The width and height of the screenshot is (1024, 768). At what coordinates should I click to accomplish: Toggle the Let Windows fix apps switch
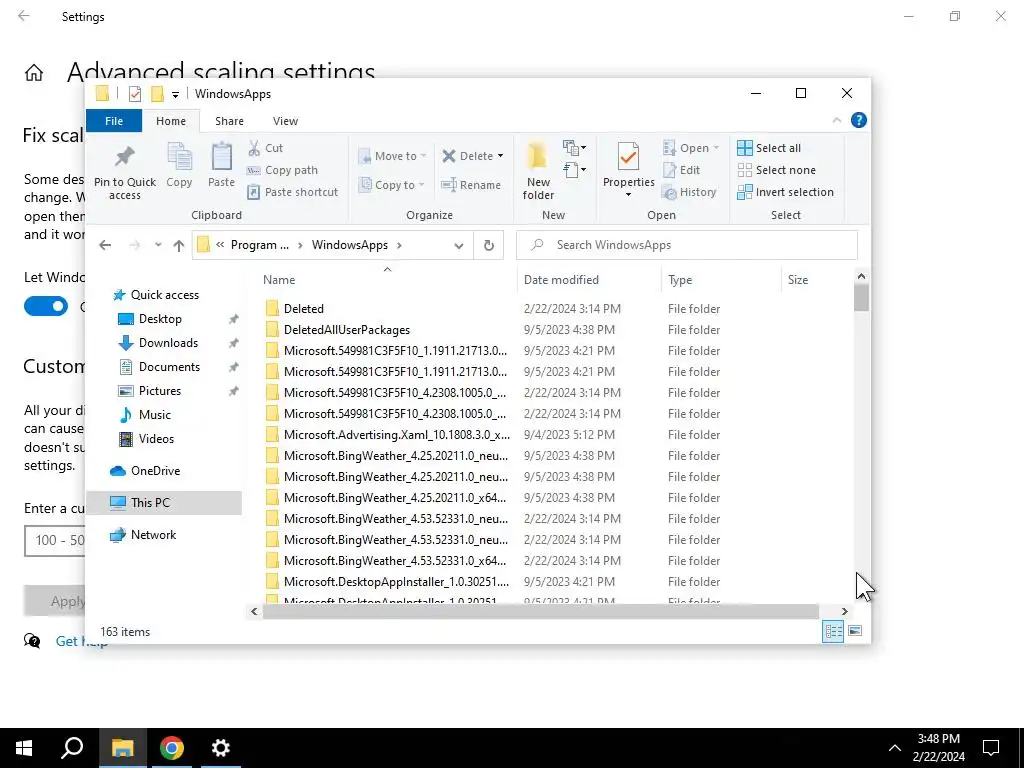click(x=46, y=306)
